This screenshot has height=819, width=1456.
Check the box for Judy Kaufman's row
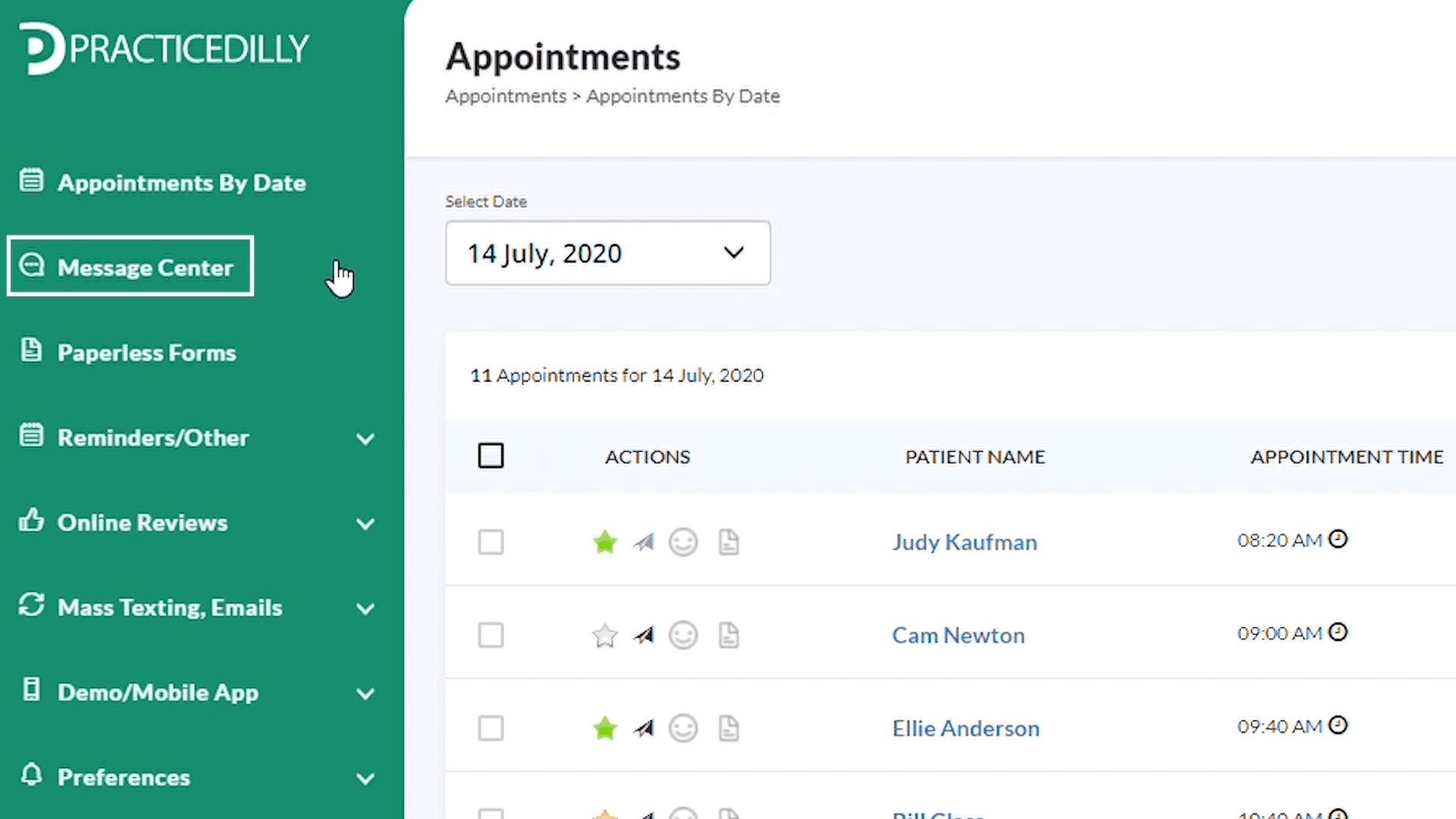491,542
